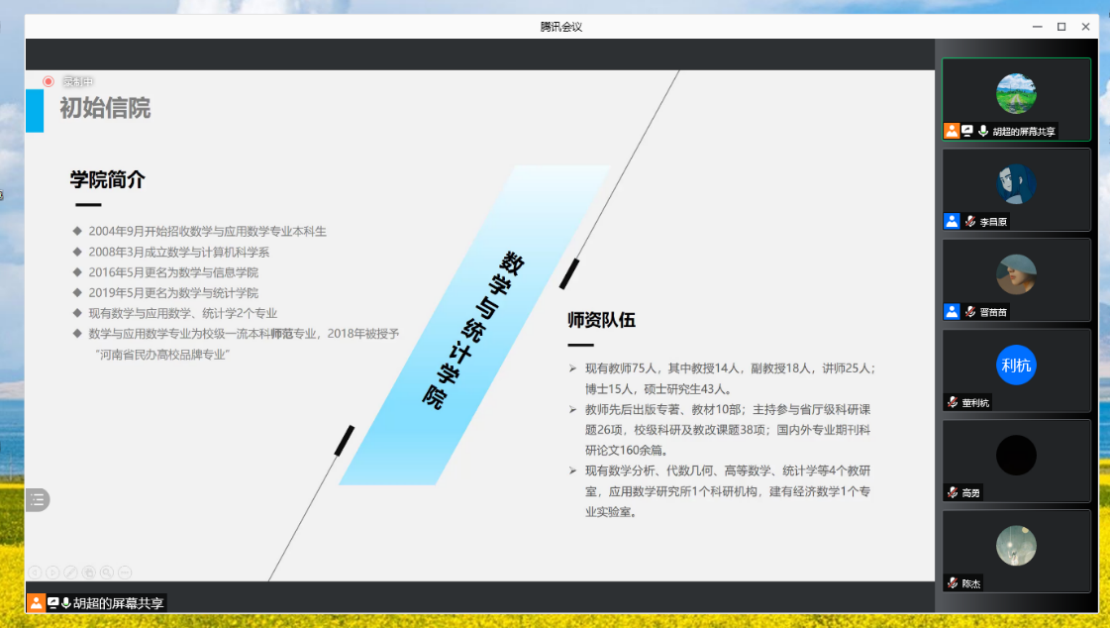Open the more options ellipsis on slide
Viewport: 1110px width, 628px height.
[x=125, y=572]
